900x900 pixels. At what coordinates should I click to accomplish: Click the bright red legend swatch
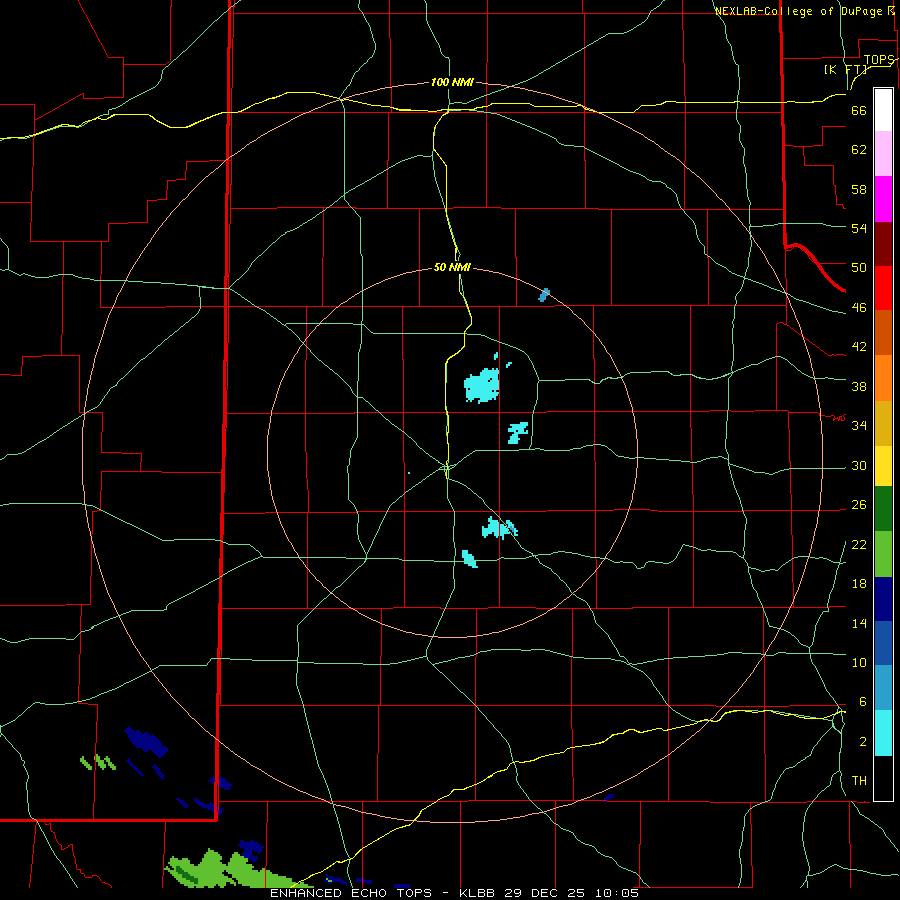[883, 288]
